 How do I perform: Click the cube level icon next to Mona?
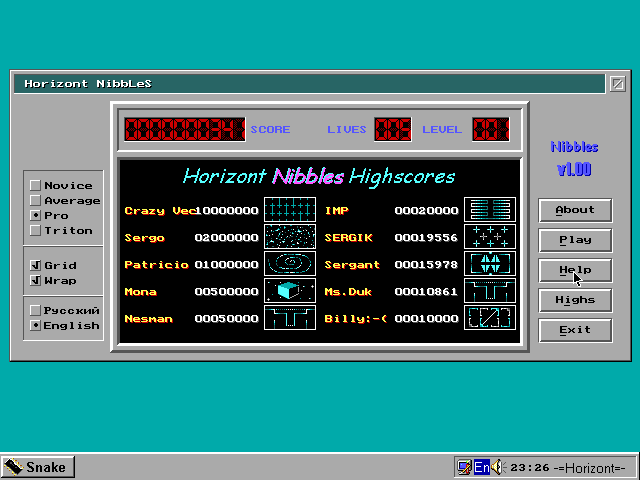[x=289, y=291]
